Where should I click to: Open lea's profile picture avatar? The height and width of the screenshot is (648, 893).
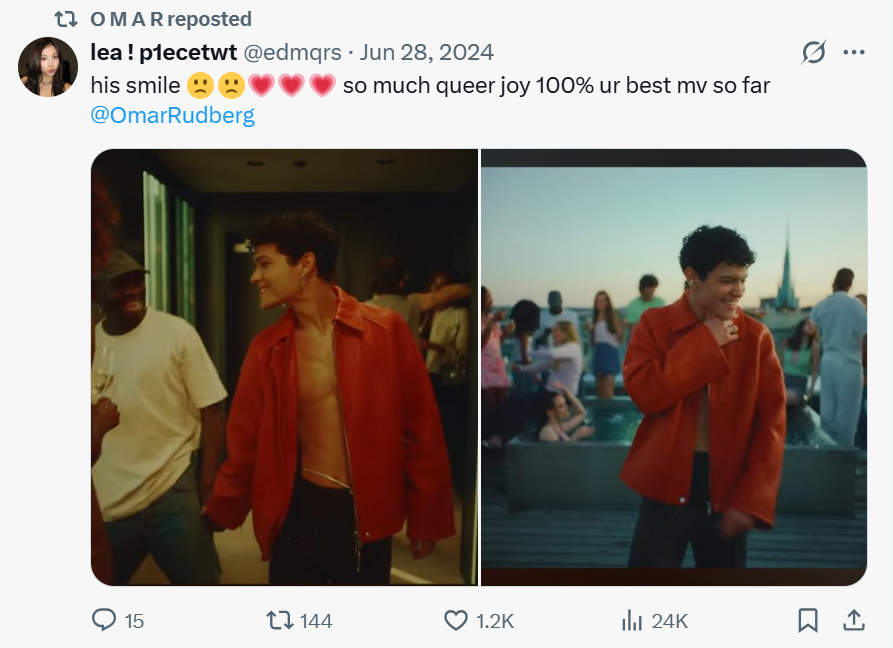pyautogui.click(x=48, y=67)
